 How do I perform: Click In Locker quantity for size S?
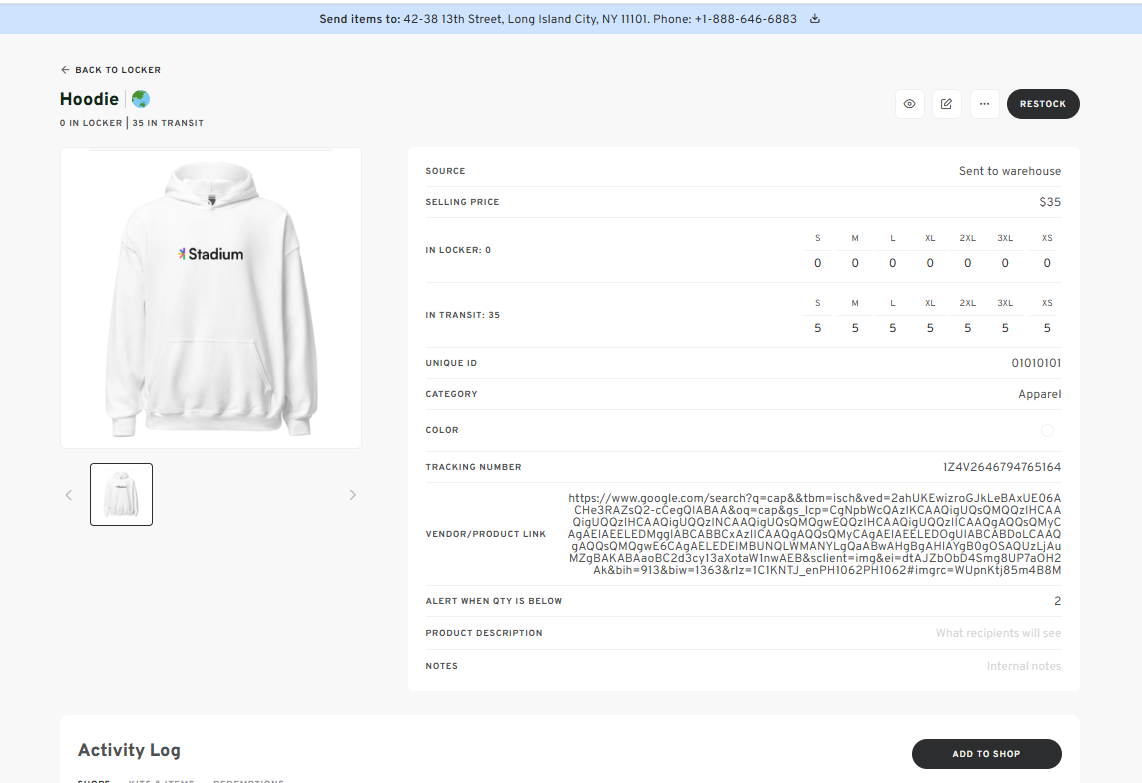(818, 263)
